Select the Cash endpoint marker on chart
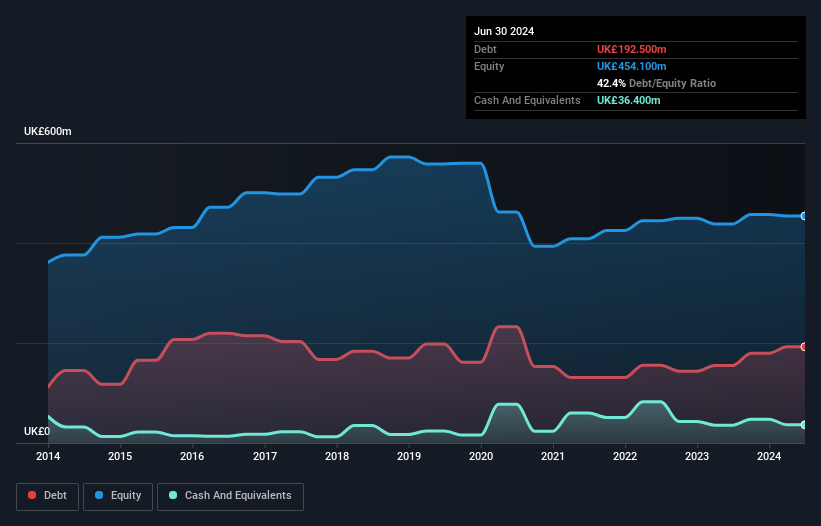This screenshot has height=526, width=821. (x=804, y=424)
